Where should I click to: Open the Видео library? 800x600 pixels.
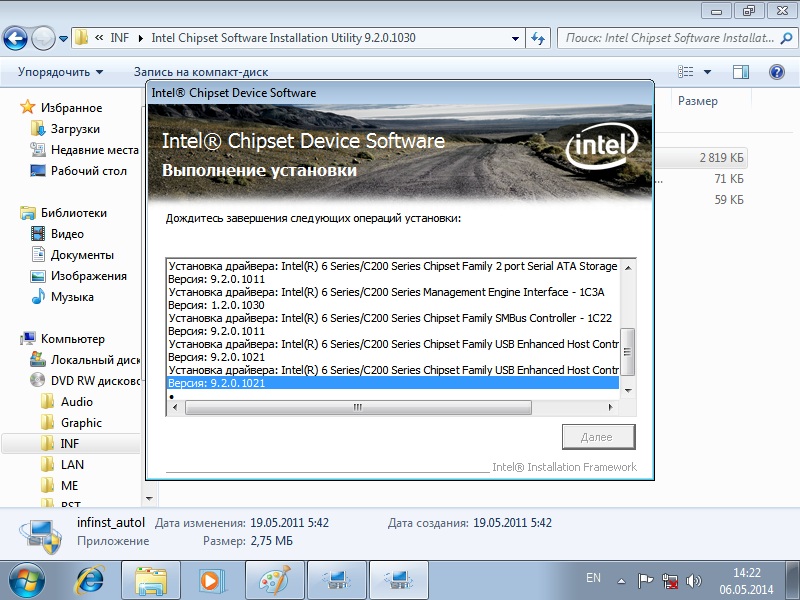click(x=67, y=234)
